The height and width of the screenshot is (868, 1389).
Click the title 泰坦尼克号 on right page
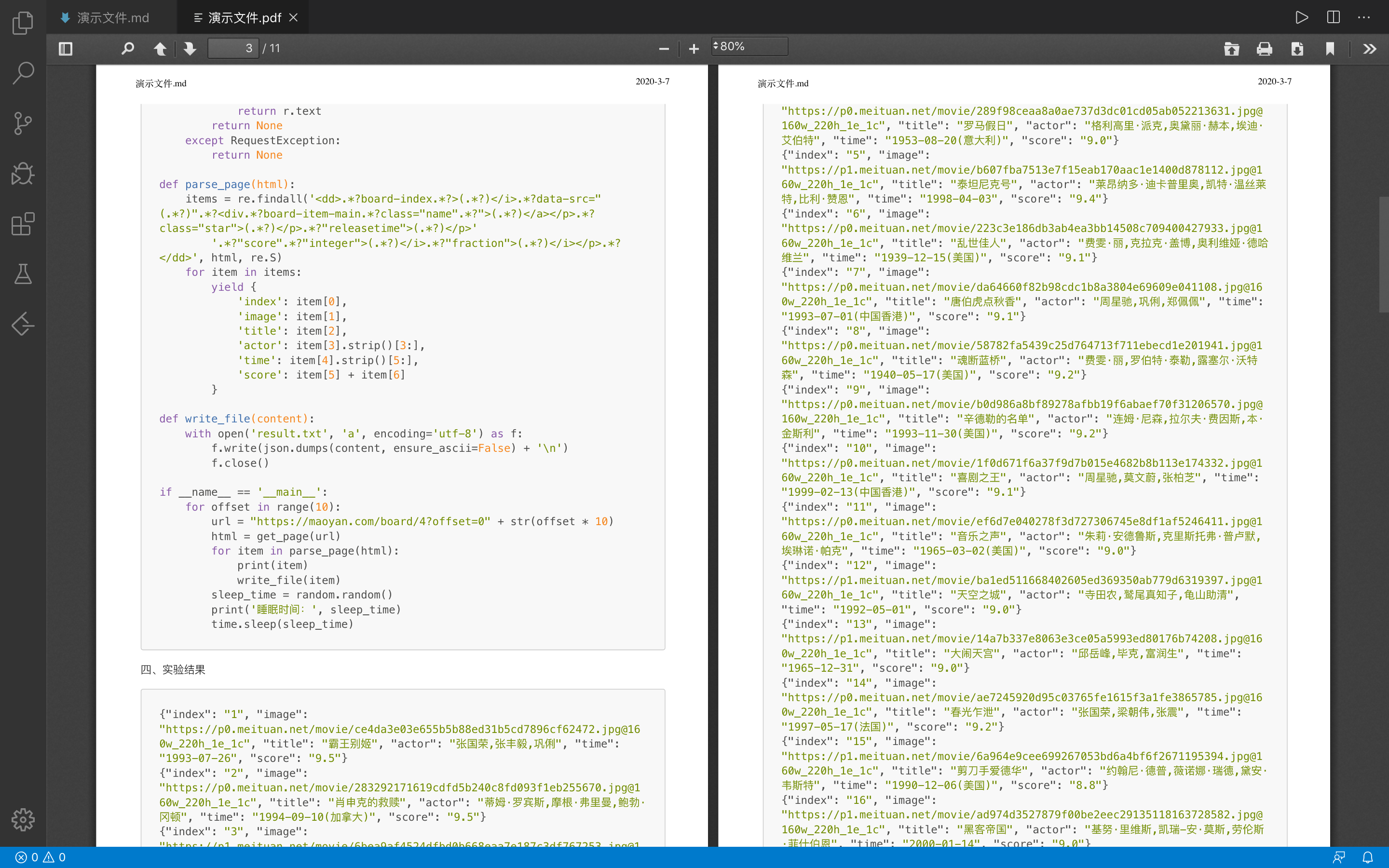(x=984, y=184)
